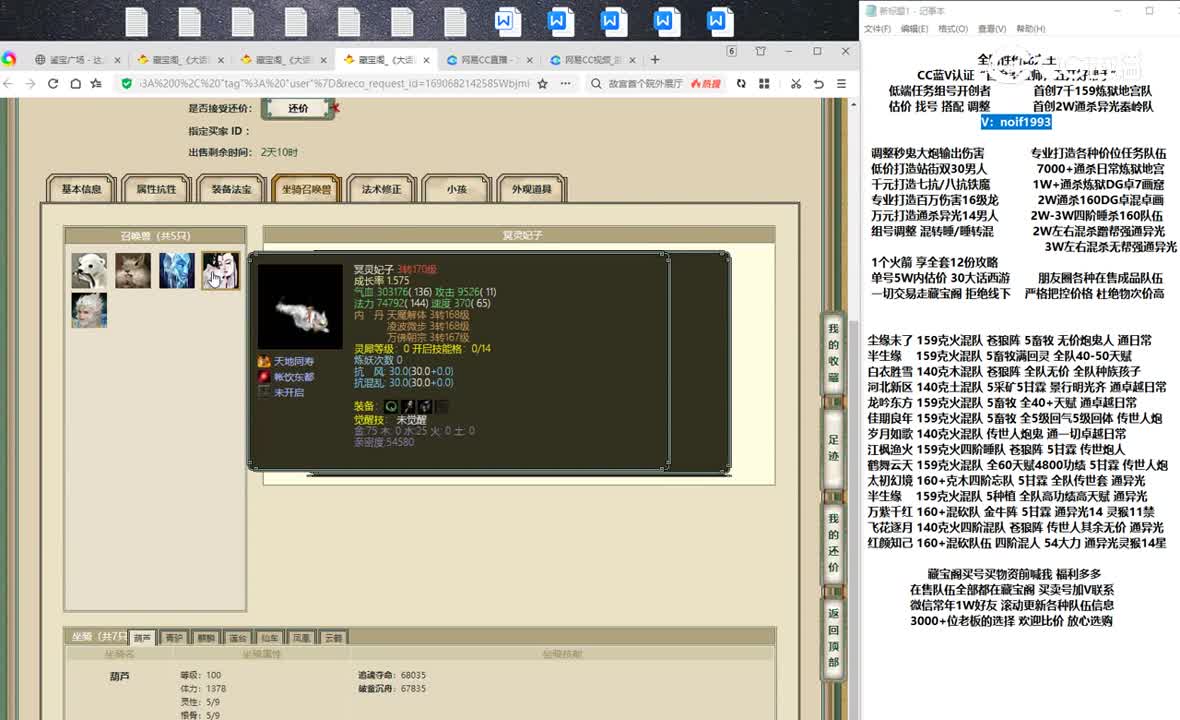Click the 帐饮东都 skill icon
The height and width of the screenshot is (720, 1180).
pos(263,377)
